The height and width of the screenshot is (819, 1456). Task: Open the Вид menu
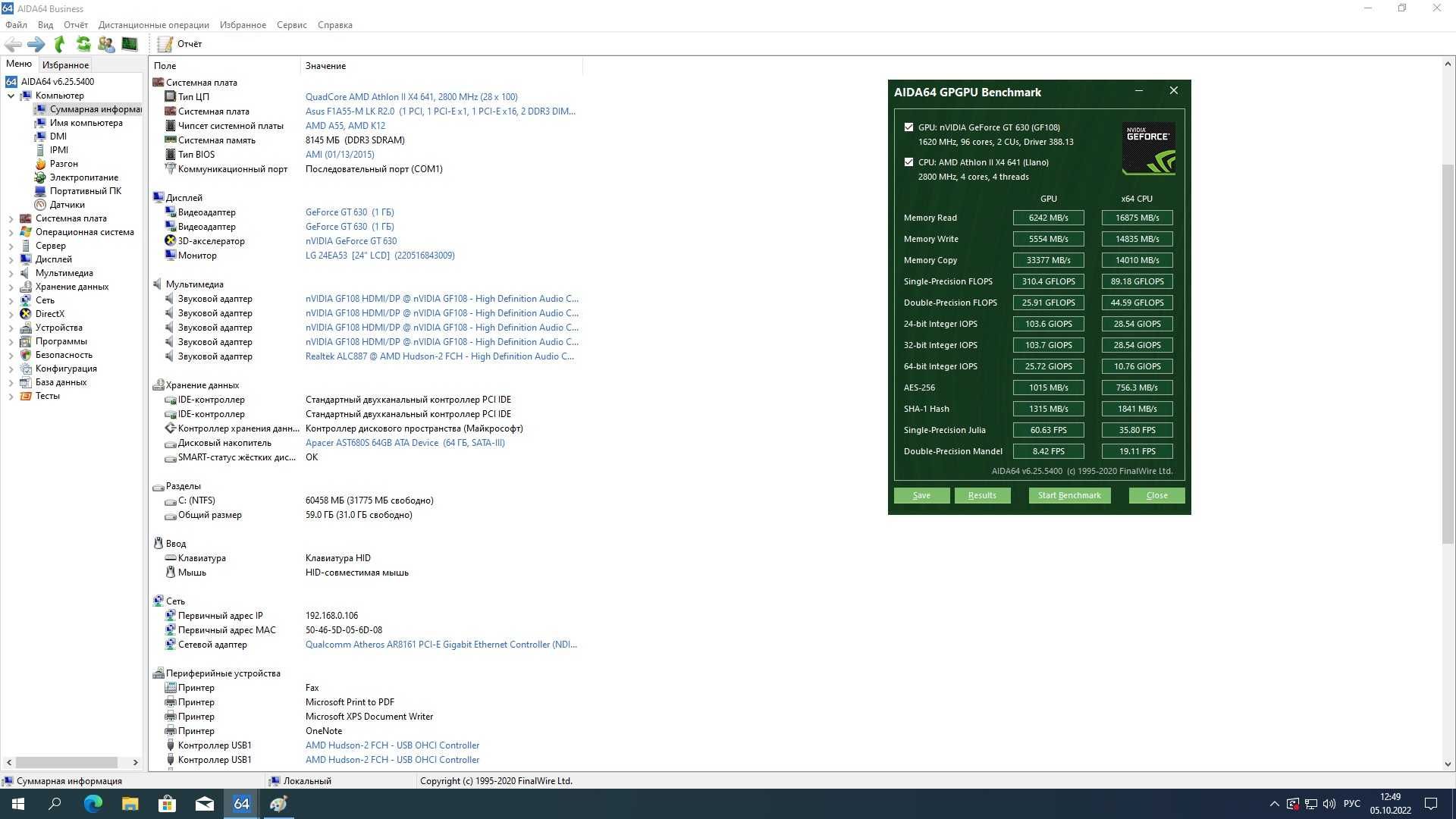click(45, 25)
